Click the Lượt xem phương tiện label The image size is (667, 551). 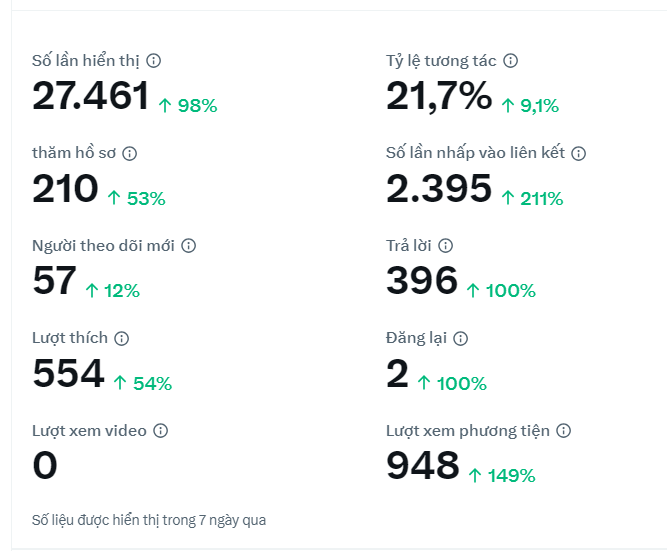click(x=467, y=431)
